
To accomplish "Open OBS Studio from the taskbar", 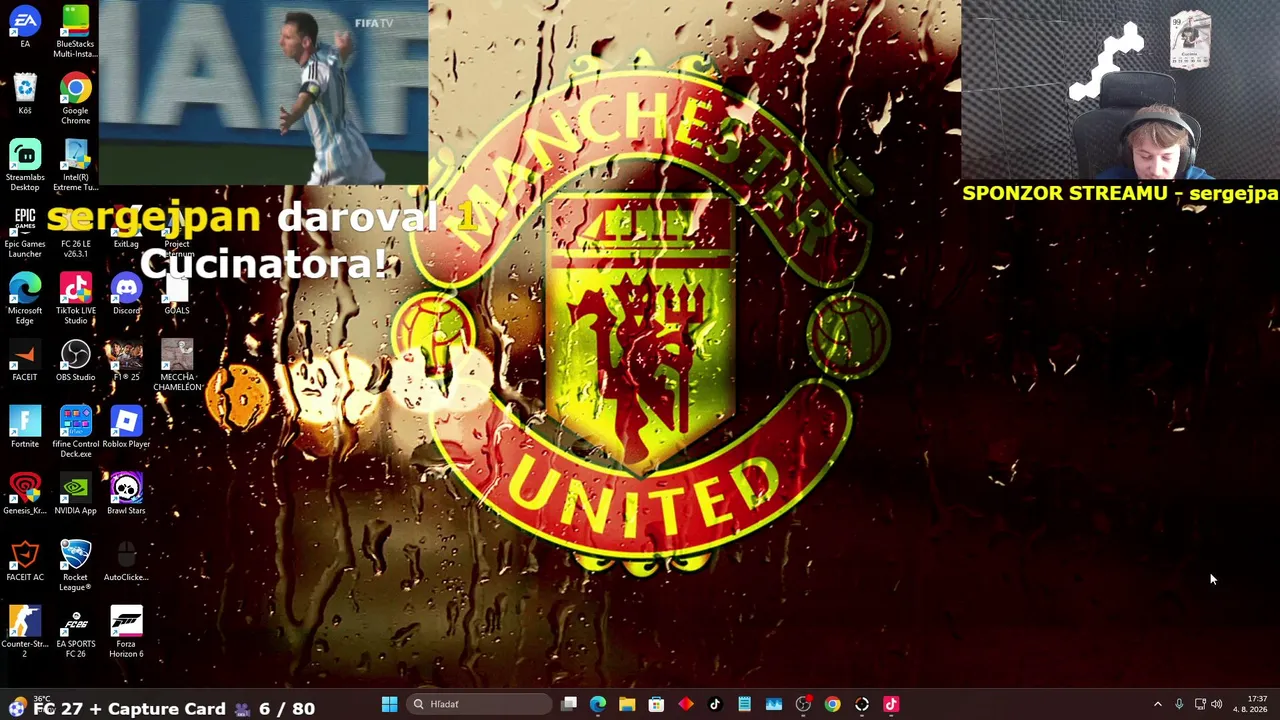I will pos(803,704).
